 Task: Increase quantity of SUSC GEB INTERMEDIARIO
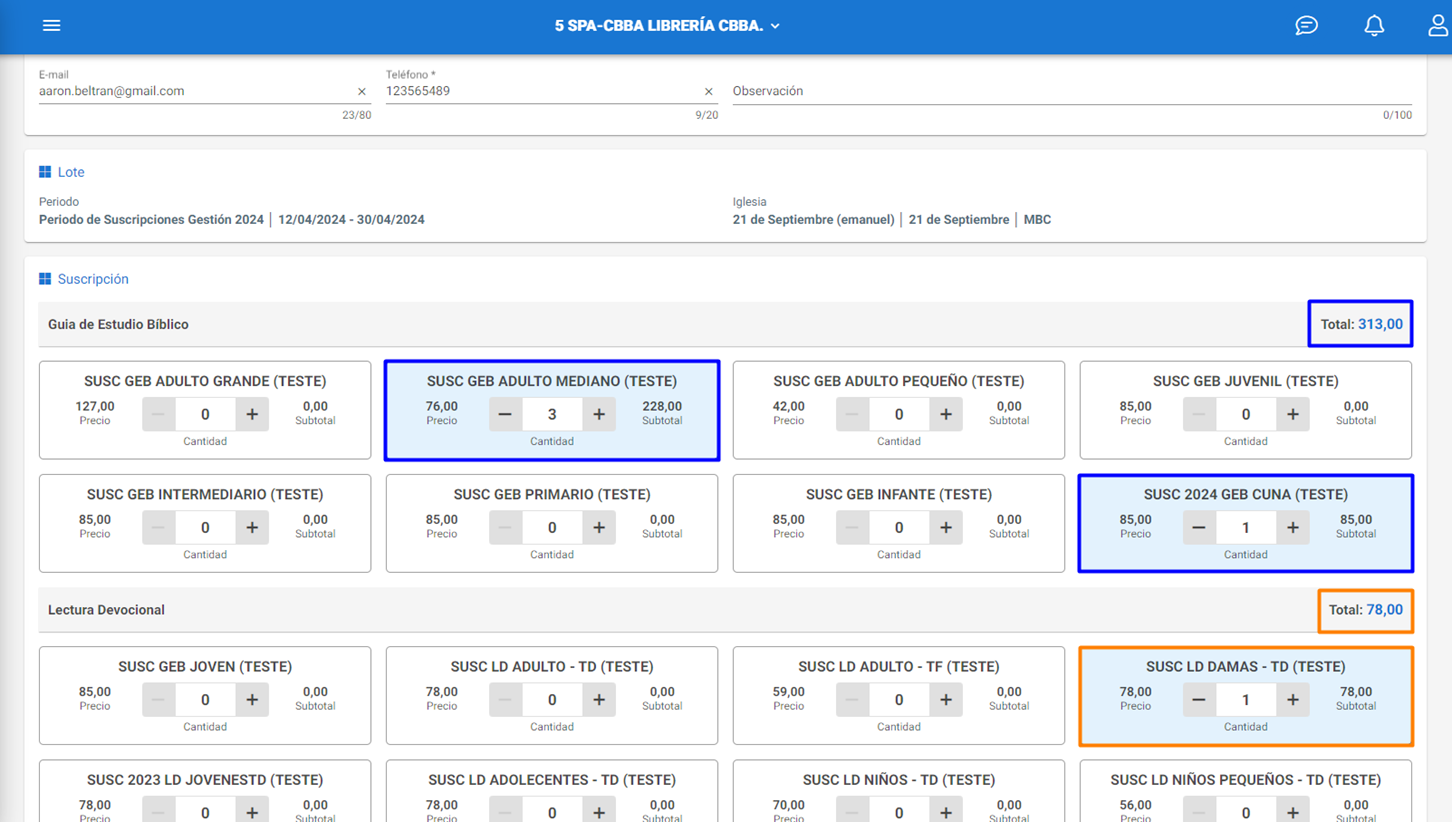tap(252, 527)
